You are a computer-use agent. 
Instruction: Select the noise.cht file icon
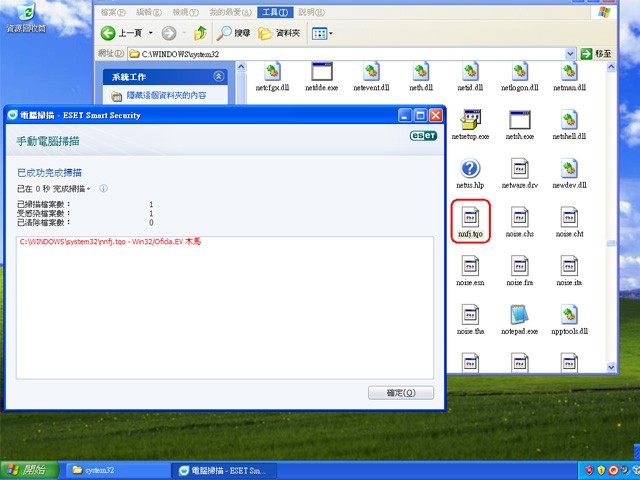coord(569,217)
